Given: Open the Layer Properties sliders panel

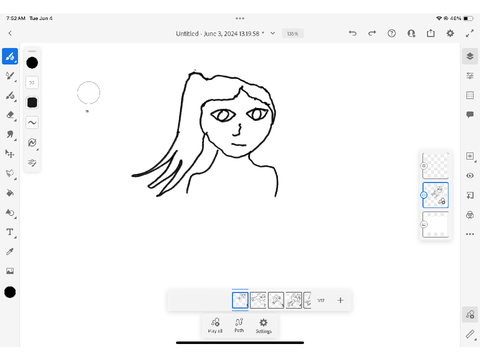Looking at the screenshot, I should click(x=470, y=76).
